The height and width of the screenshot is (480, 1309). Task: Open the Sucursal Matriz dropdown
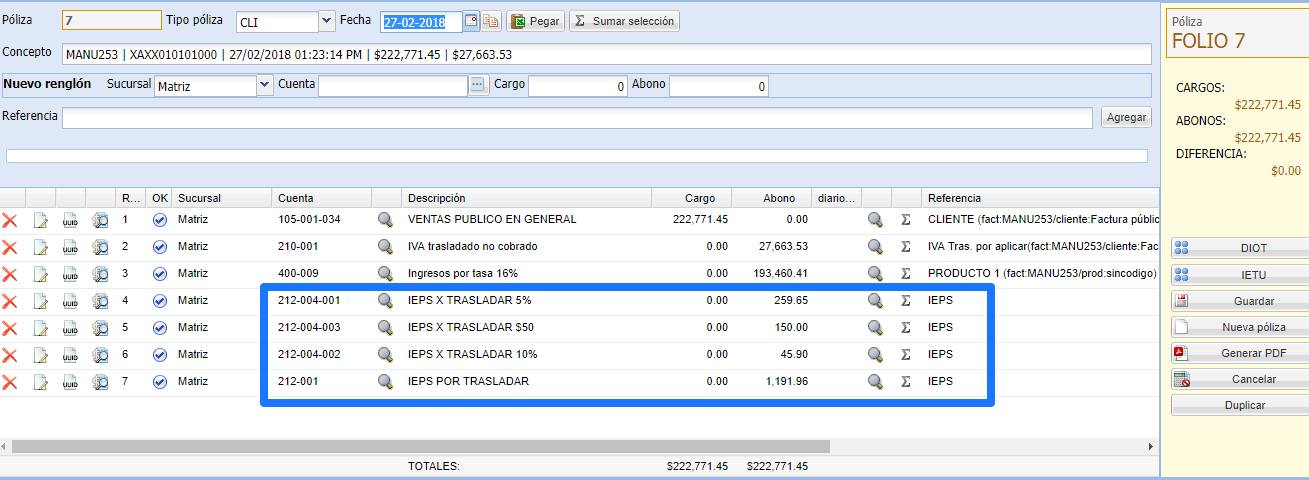point(264,86)
